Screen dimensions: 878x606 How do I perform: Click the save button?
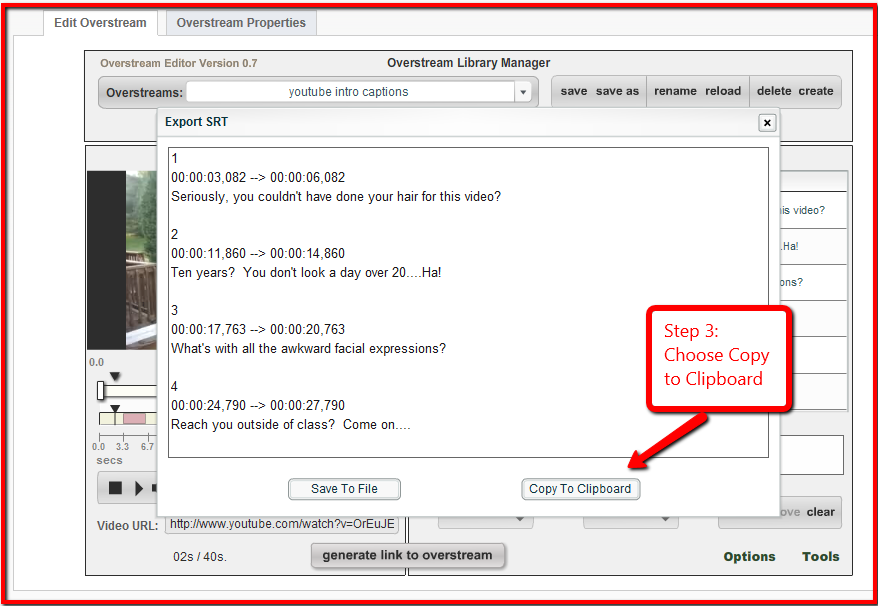coord(572,90)
